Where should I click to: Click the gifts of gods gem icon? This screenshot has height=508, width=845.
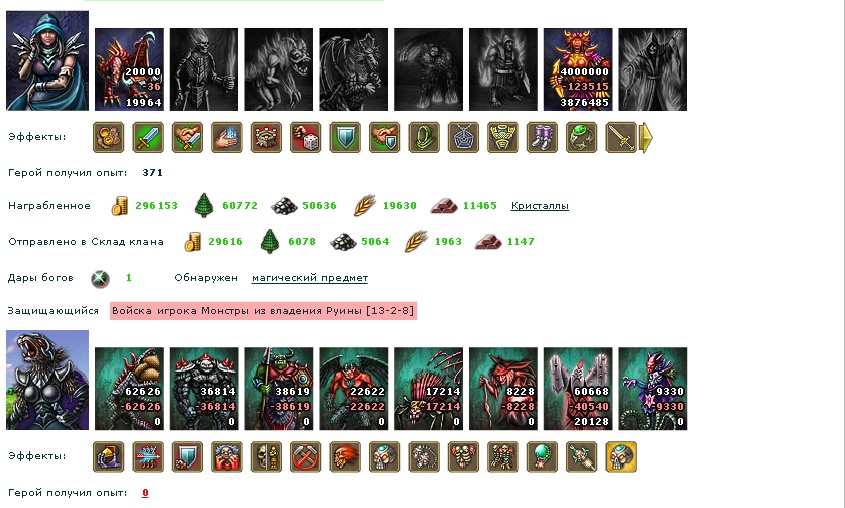pyautogui.click(x=100, y=279)
